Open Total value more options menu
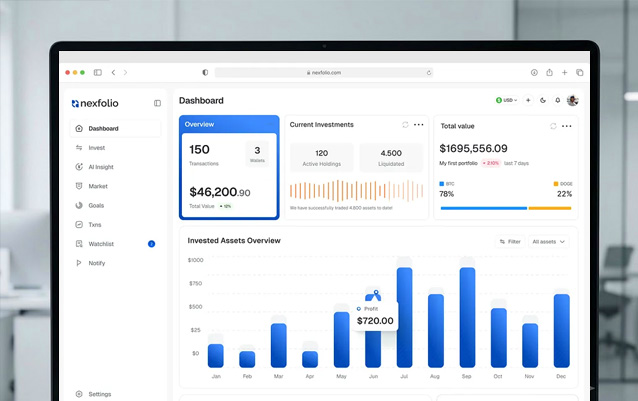The height and width of the screenshot is (401, 638). 567,126
